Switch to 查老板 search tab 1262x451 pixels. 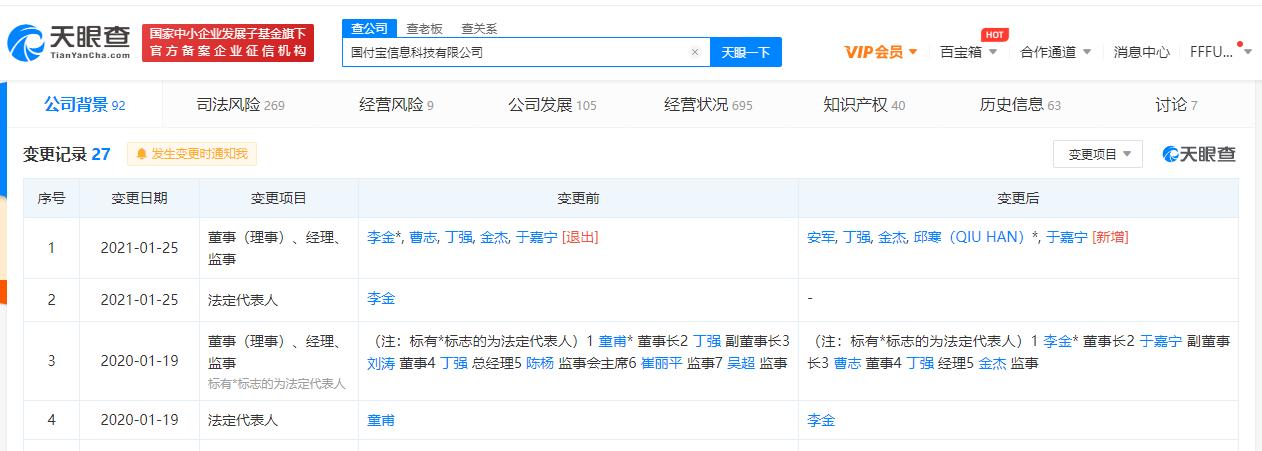424,28
